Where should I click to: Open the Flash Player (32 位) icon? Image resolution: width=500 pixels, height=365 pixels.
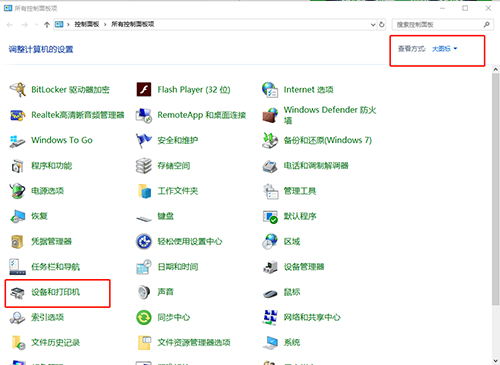coord(144,89)
